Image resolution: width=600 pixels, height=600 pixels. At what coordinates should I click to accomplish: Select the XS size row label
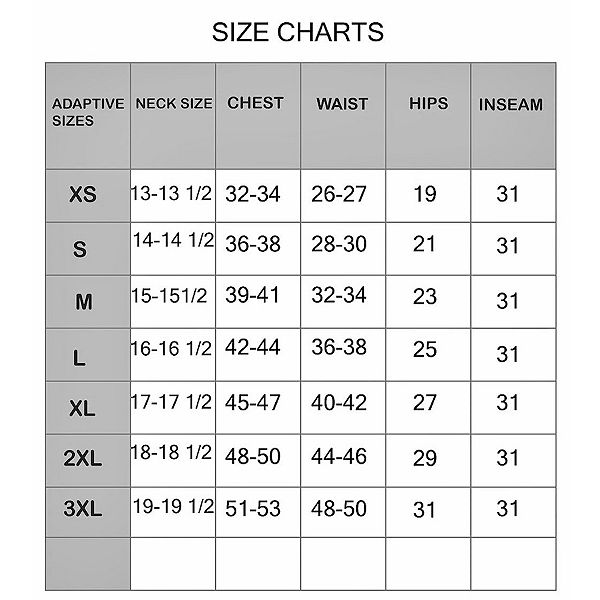(x=83, y=194)
